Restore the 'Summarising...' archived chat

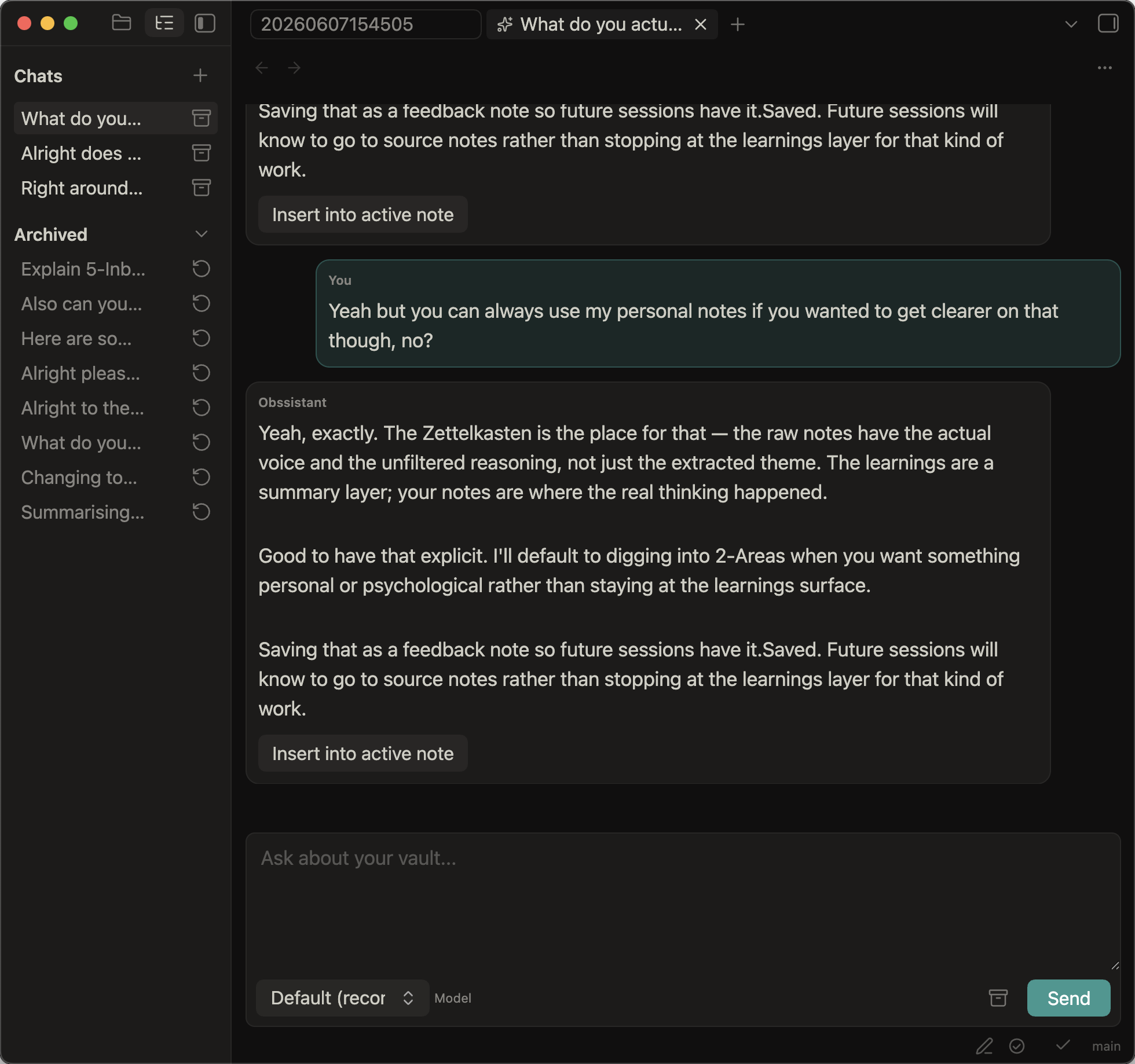tap(201, 512)
